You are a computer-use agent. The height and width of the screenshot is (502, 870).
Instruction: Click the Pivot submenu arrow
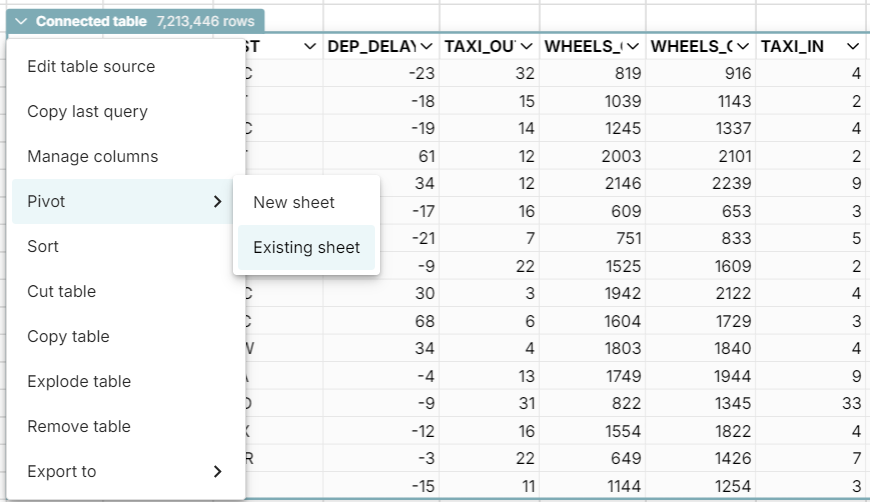[x=218, y=202]
